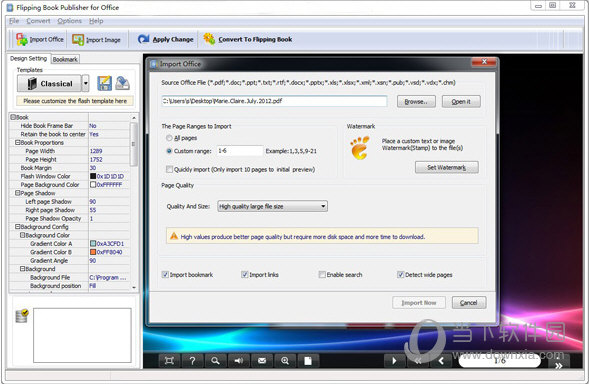This screenshot has width=589, height=384.
Task: Switch to the Design Setting tab
Action: point(29,59)
